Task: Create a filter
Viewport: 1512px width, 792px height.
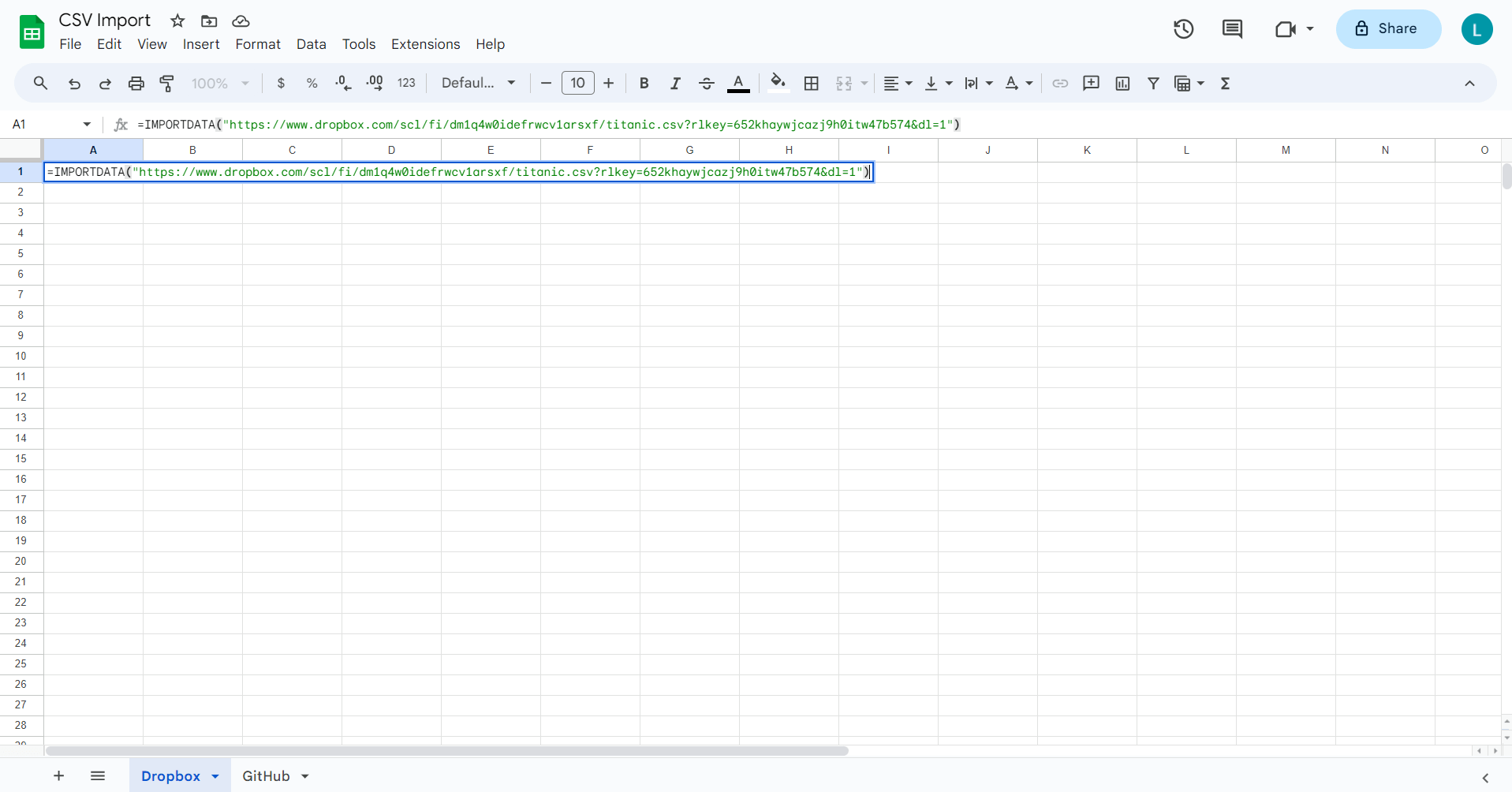Action: coord(1154,83)
